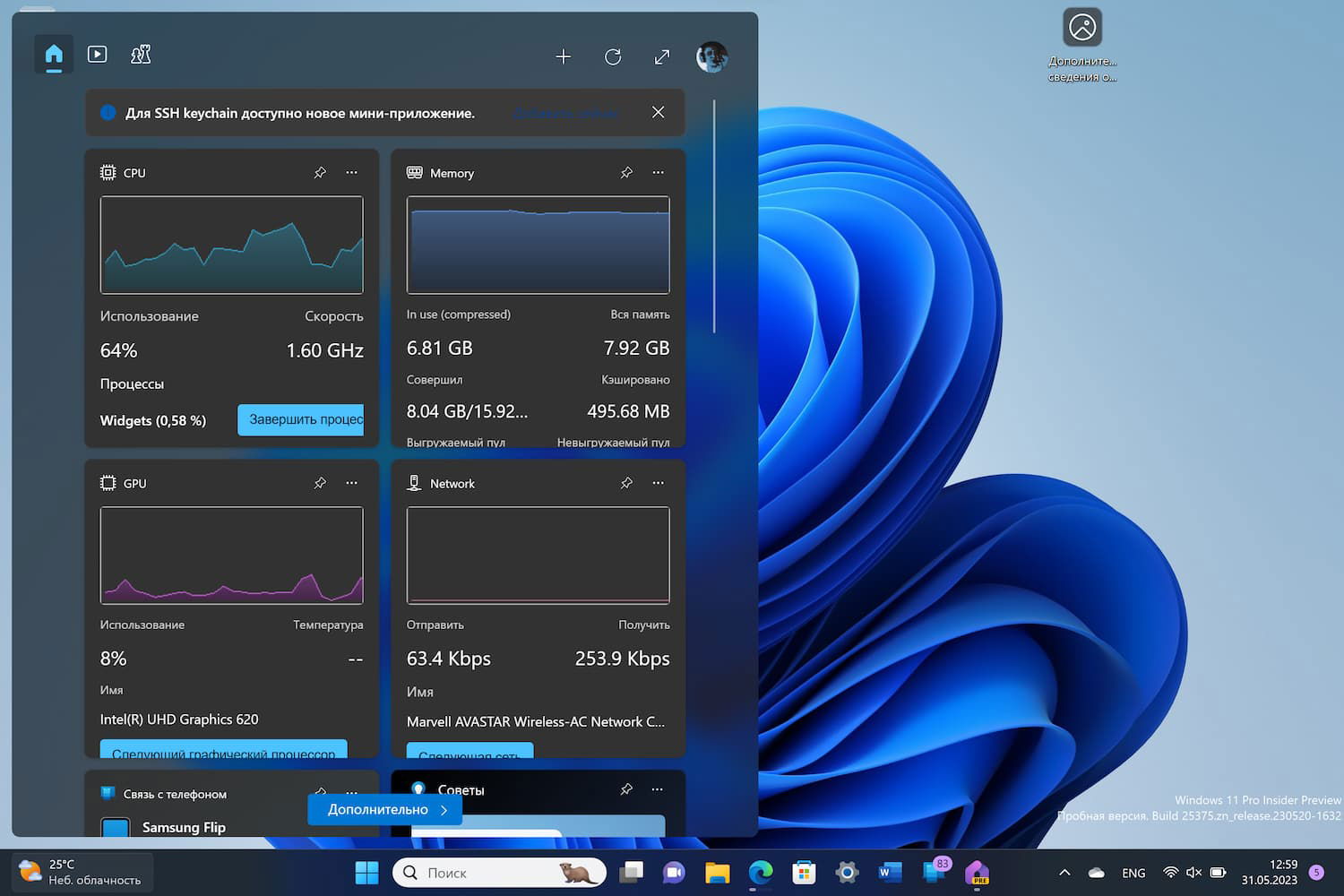Open the user profile avatar
Screen dimensions: 1344x896
[x=712, y=57]
